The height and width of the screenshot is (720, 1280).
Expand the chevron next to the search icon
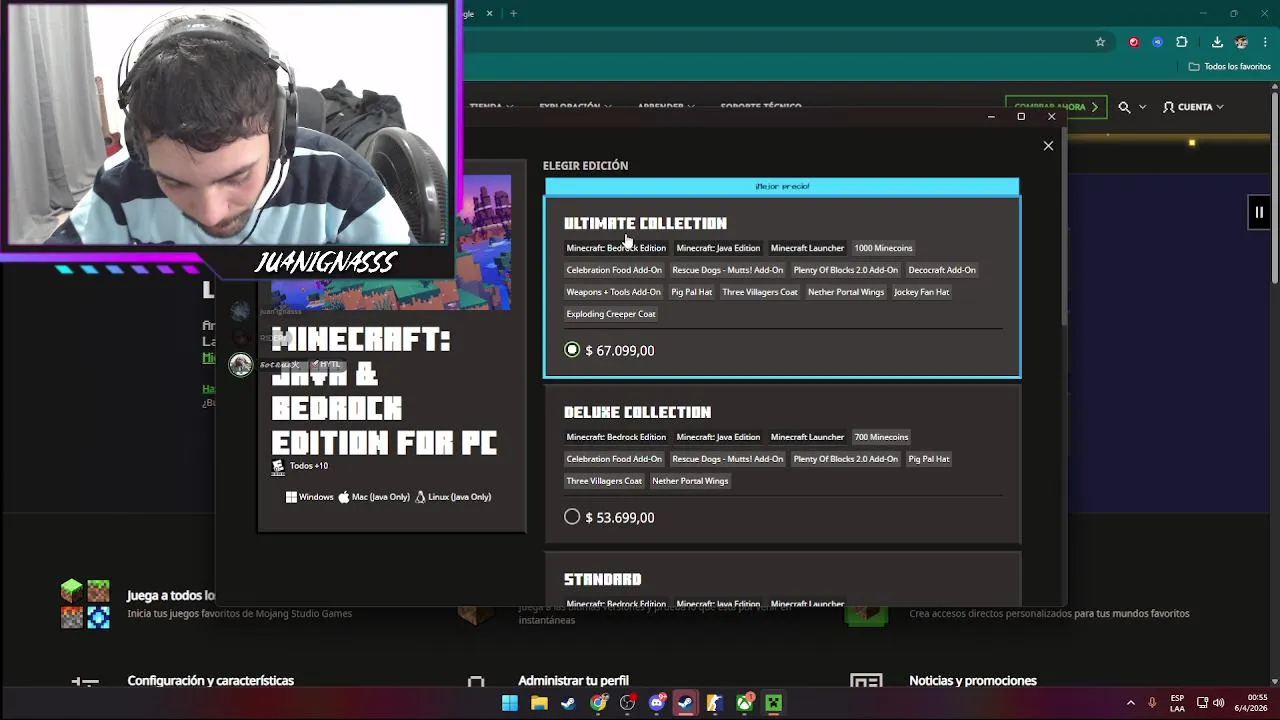1142,107
